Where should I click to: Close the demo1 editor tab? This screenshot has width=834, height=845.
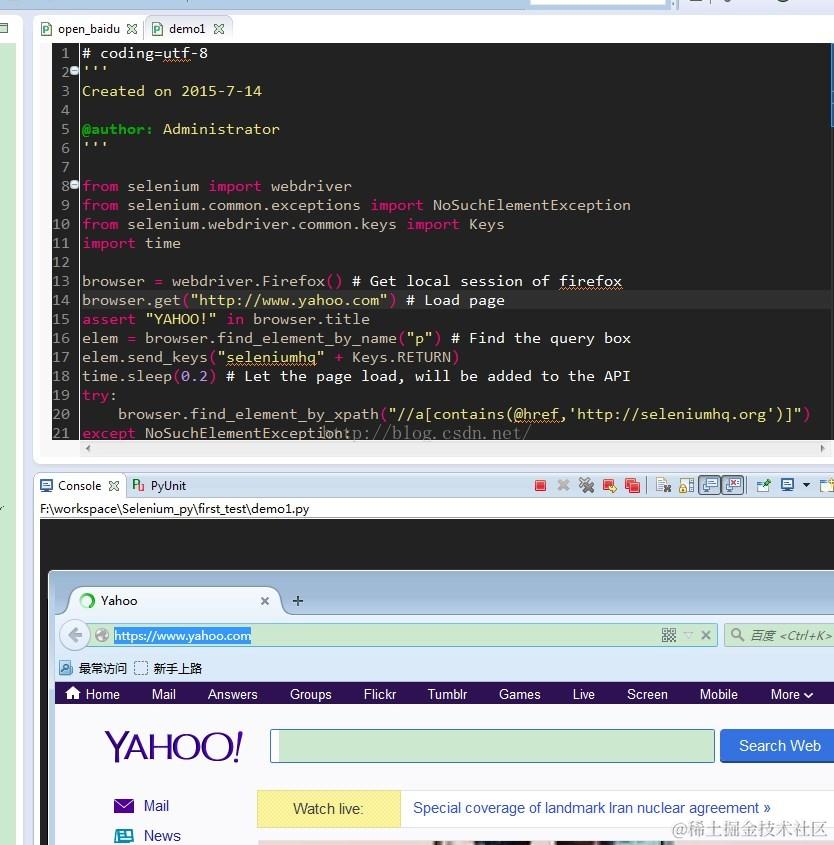click(x=219, y=29)
